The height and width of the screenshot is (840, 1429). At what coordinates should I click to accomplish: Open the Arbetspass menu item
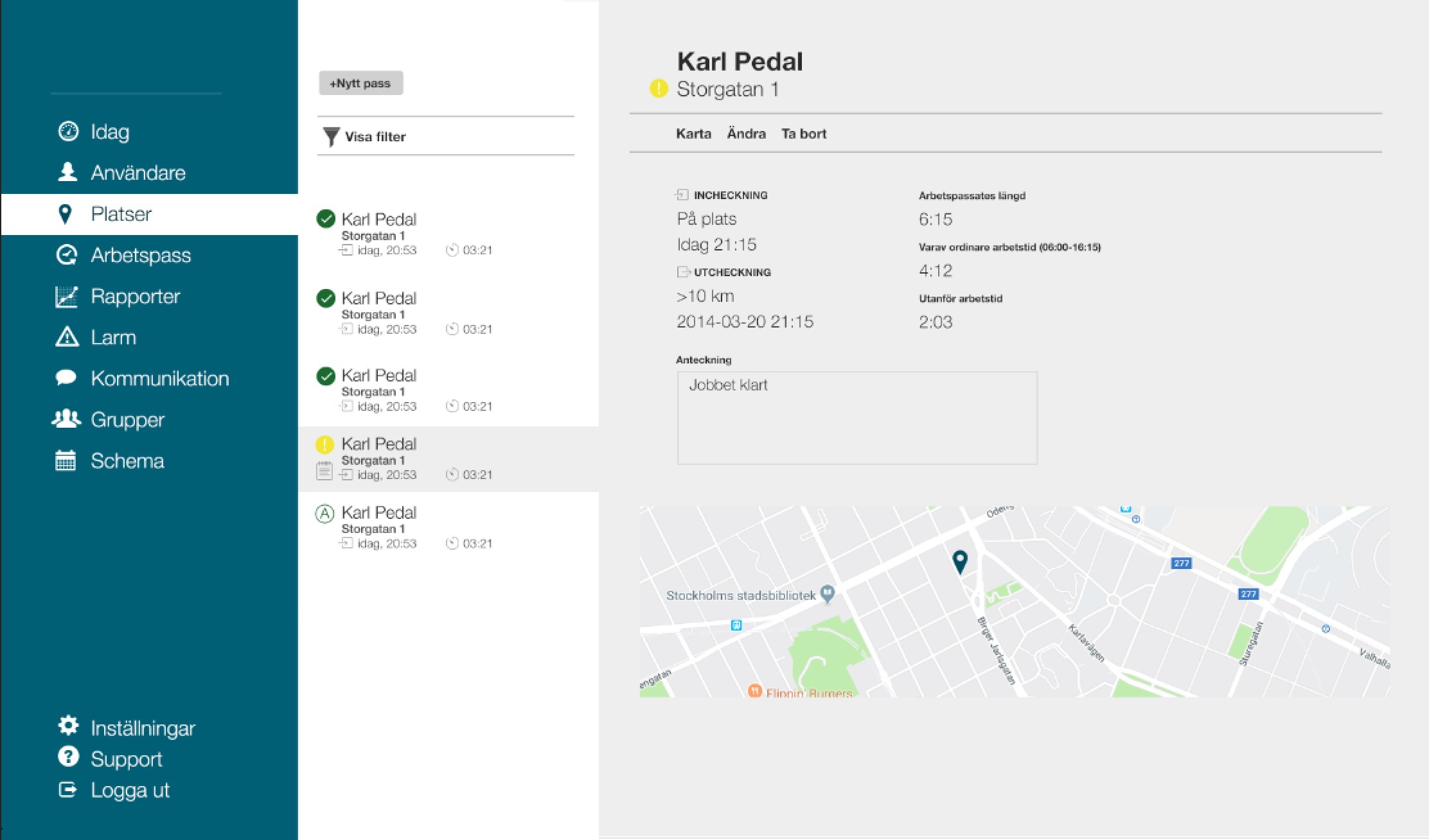coord(141,255)
